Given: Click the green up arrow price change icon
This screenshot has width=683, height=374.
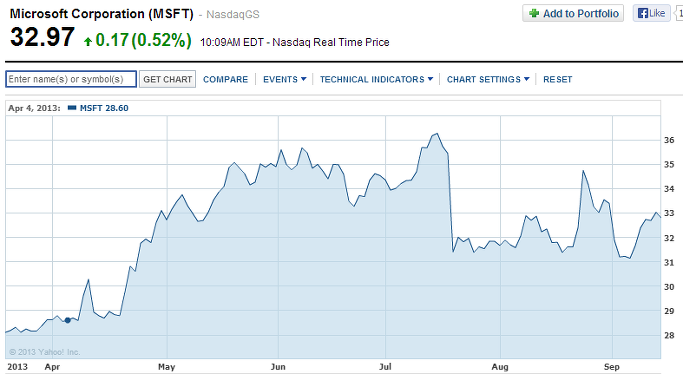Looking at the screenshot, I should (88, 41).
